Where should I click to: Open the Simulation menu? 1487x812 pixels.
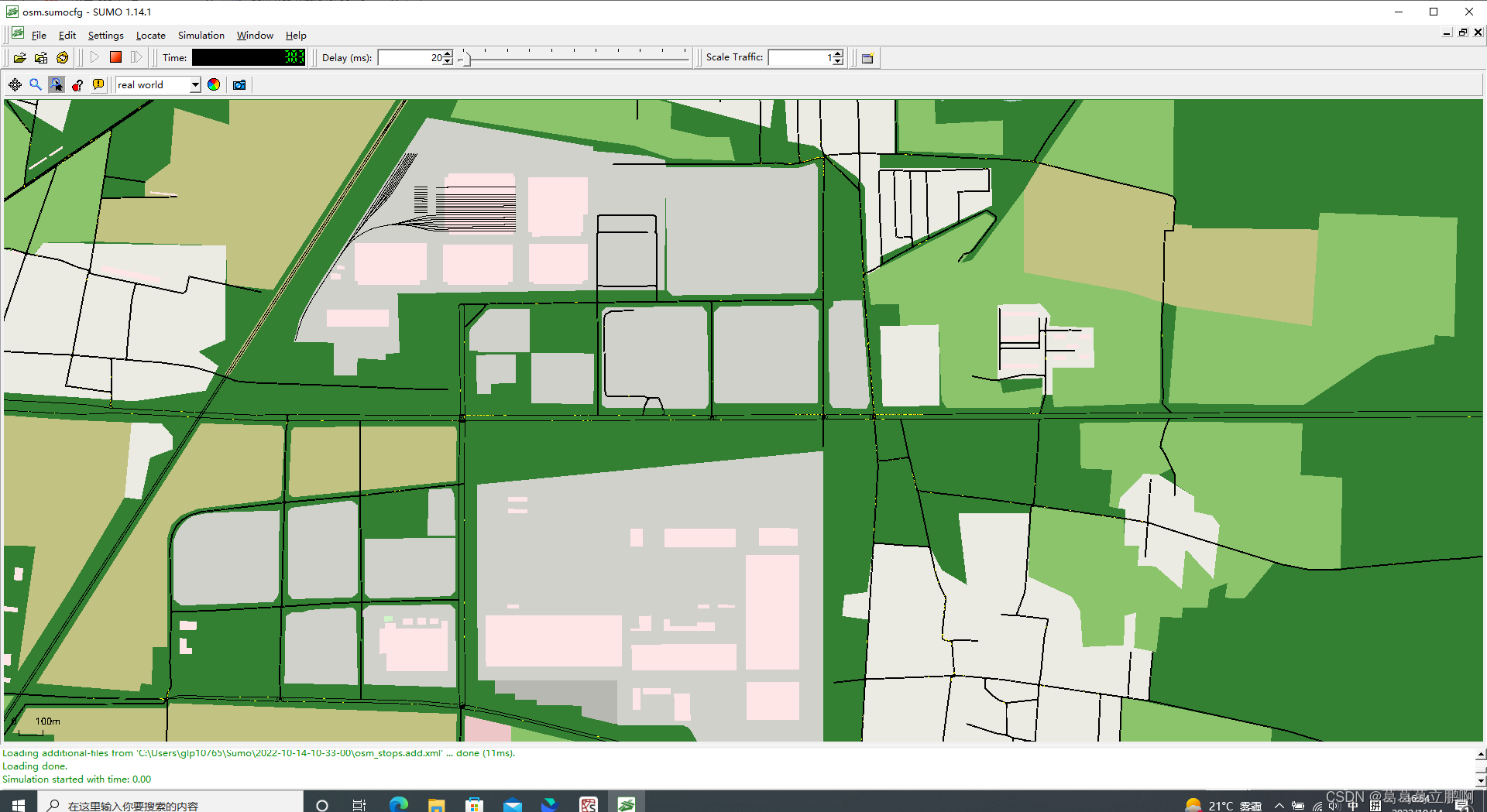pyautogui.click(x=201, y=36)
